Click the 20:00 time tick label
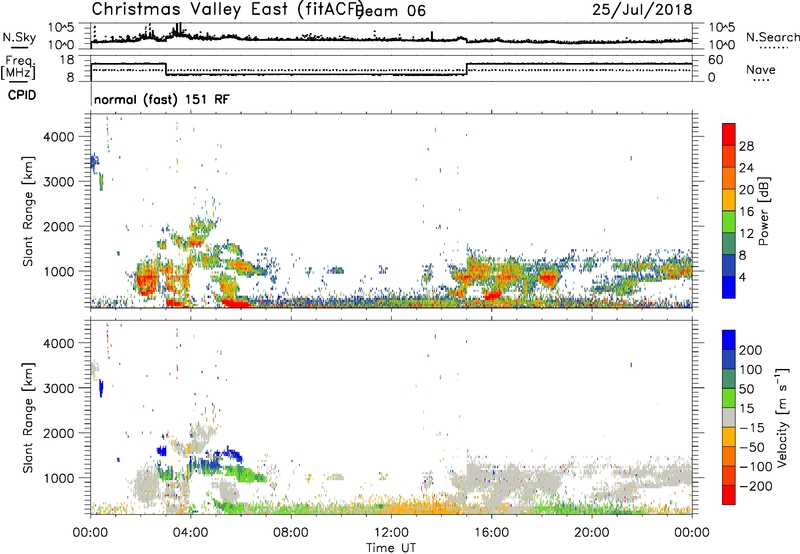The height and width of the screenshot is (554, 800). pyautogui.click(x=591, y=533)
